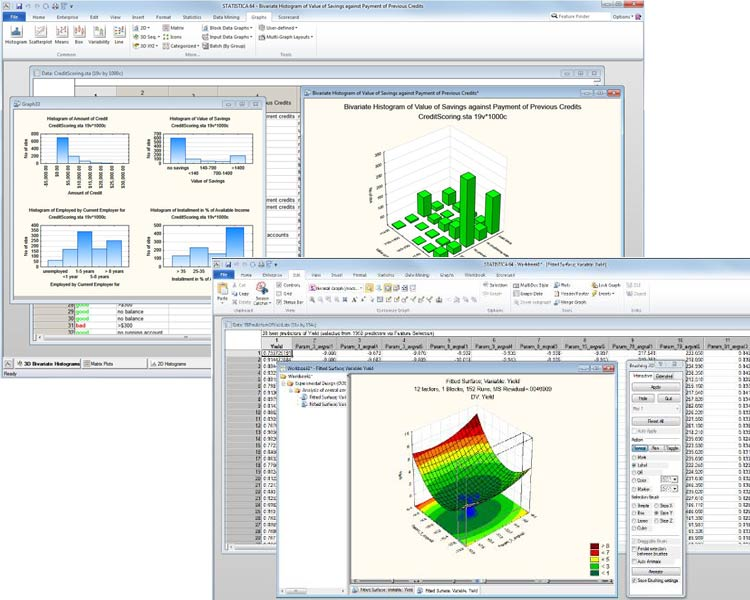Click the zoom magnifier icon in Customize Graph toolbar
This screenshot has height=600, width=750.
coord(312,300)
